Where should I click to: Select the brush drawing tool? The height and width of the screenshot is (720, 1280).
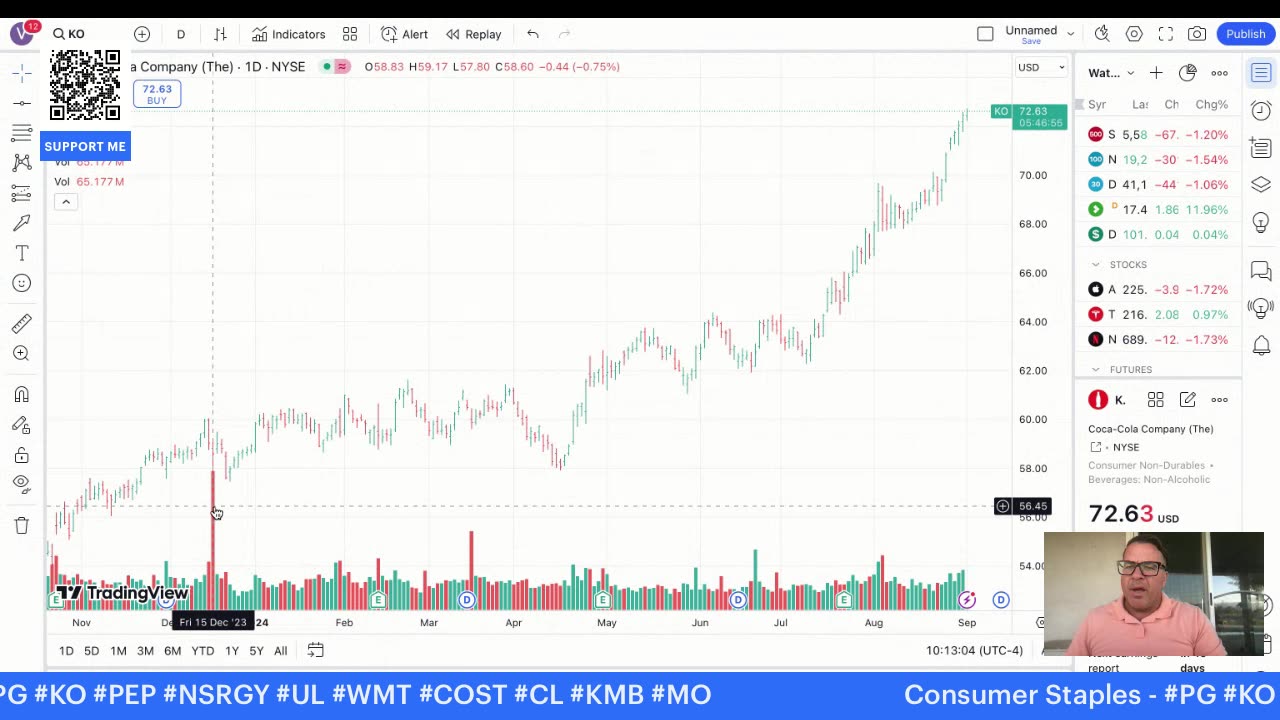pos(21,223)
